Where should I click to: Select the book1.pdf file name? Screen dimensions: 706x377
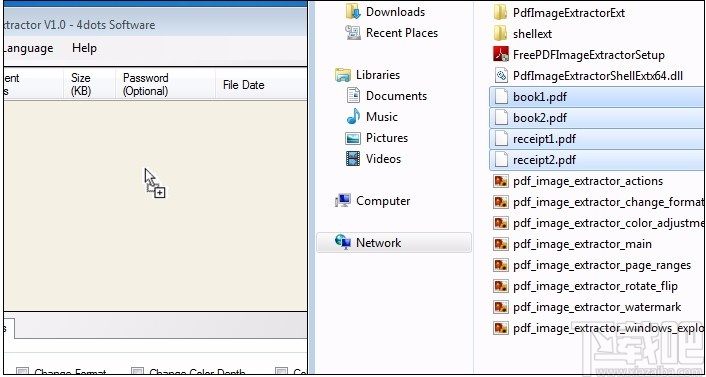point(540,97)
